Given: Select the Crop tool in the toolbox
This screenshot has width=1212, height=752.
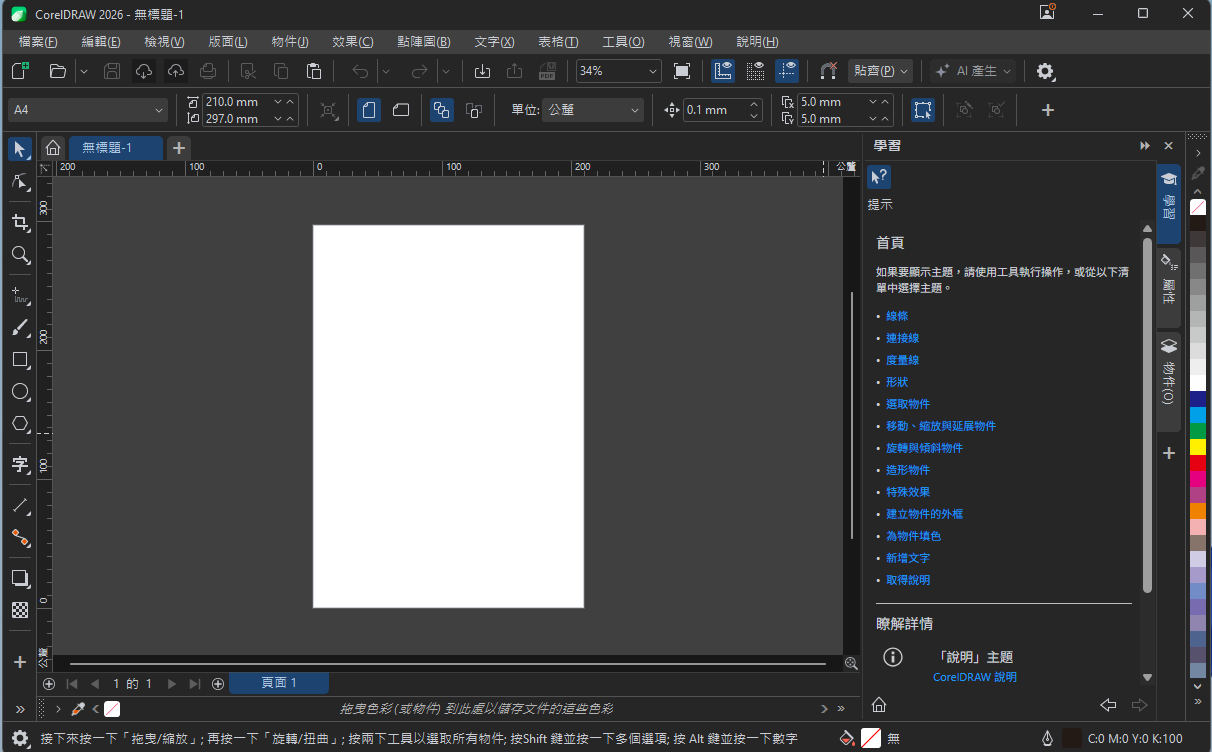Looking at the screenshot, I should click(20, 222).
